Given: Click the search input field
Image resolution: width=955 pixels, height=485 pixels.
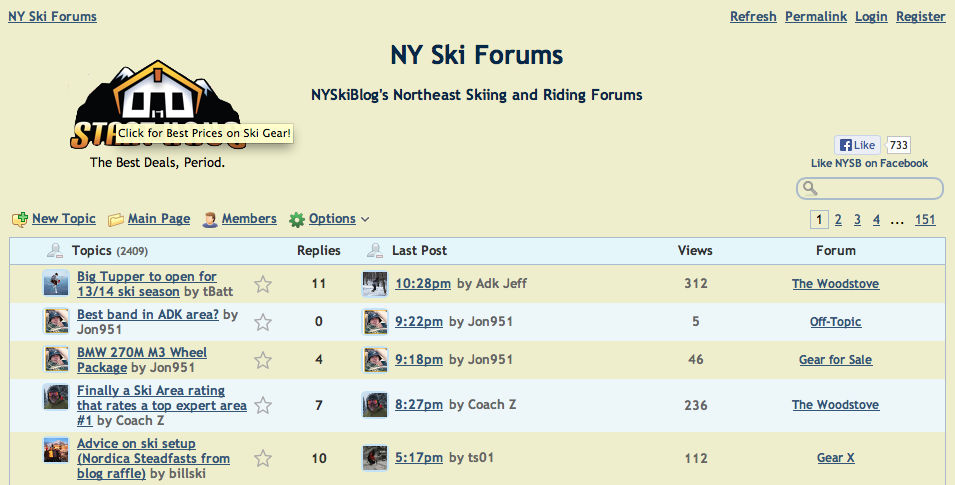Looking at the screenshot, I should point(877,188).
